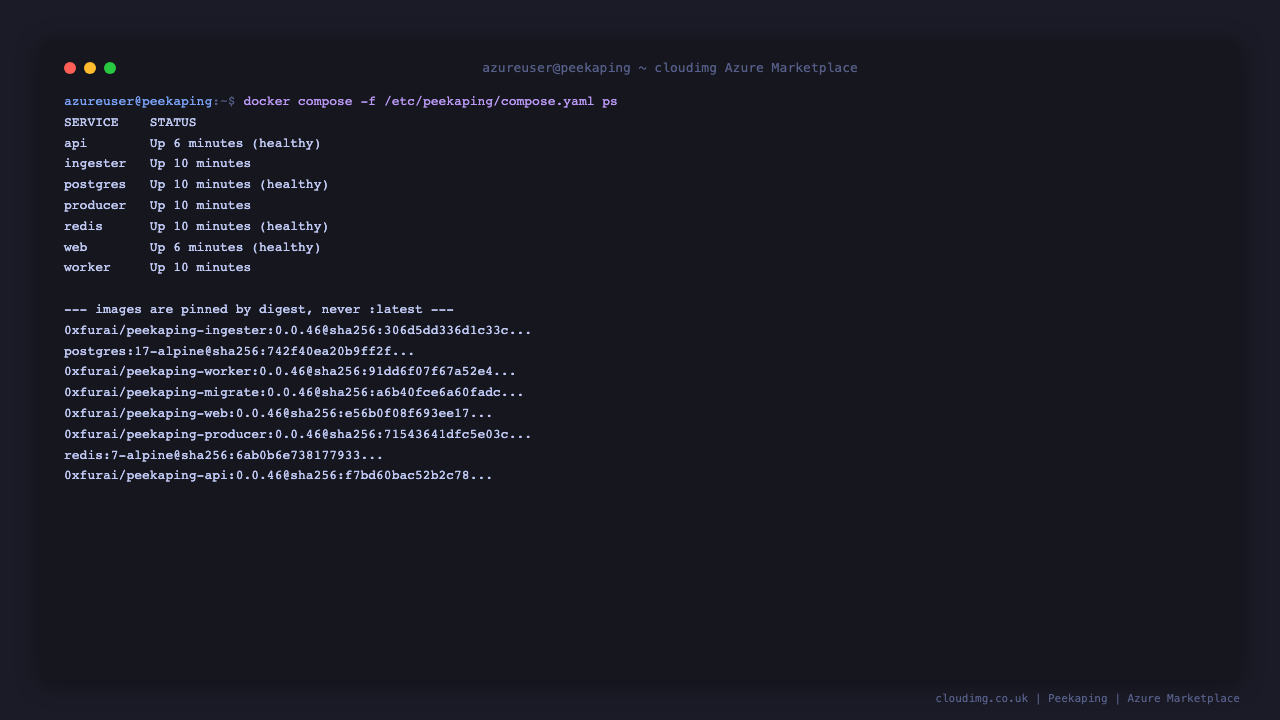The width and height of the screenshot is (1280, 720).
Task: Select the redis service row name
Action: [83, 226]
